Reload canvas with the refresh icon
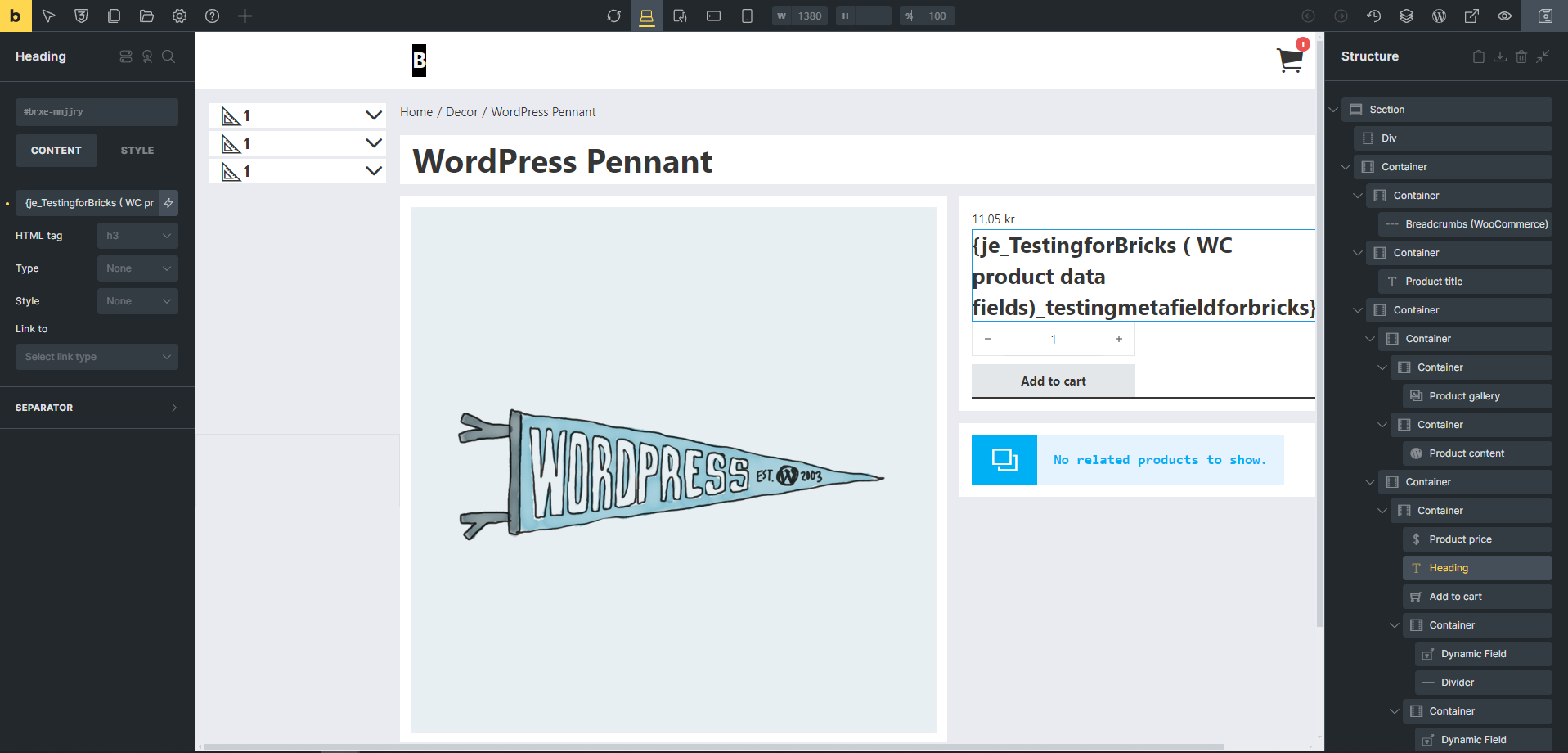1568x753 pixels. pos(613,16)
